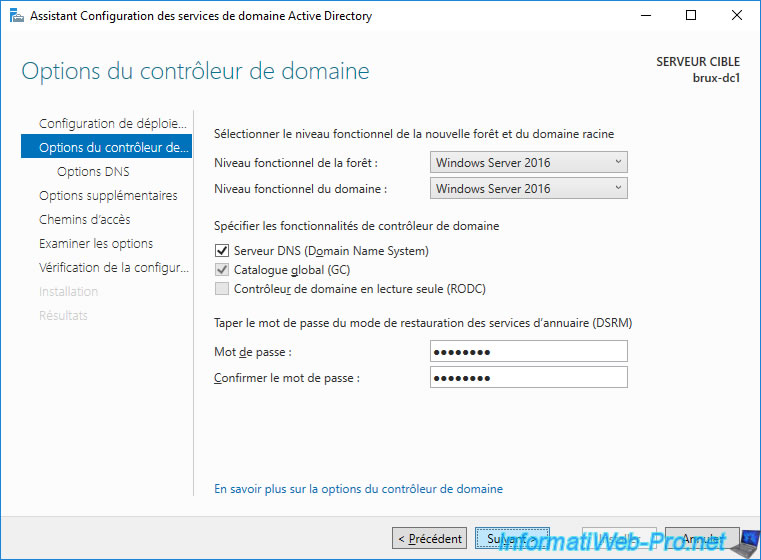Open the Options DNS step
Screen dimensions: 761x560
(93, 171)
